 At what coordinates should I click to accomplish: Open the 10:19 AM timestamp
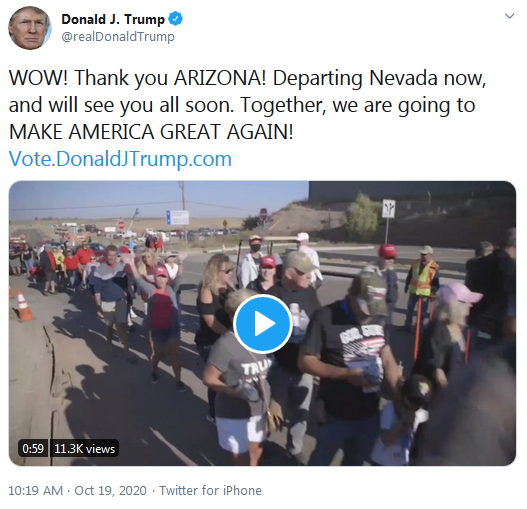point(36,491)
